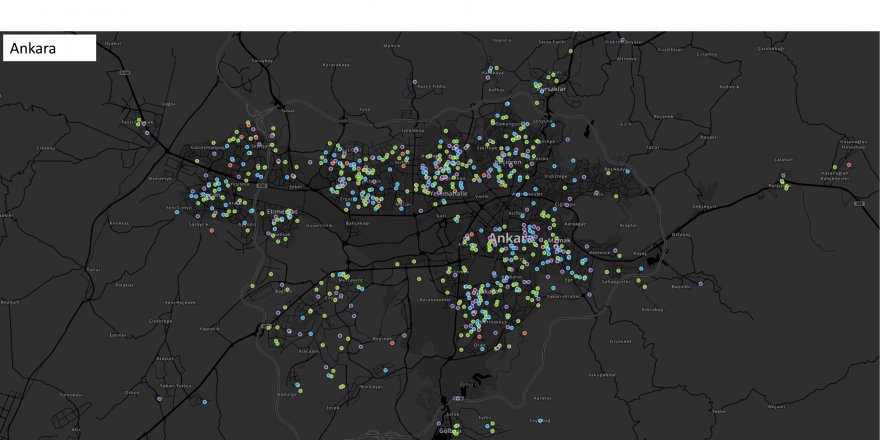Select the purple marker above the Lalahan junction
The width and height of the screenshot is (880, 440).
point(785,177)
